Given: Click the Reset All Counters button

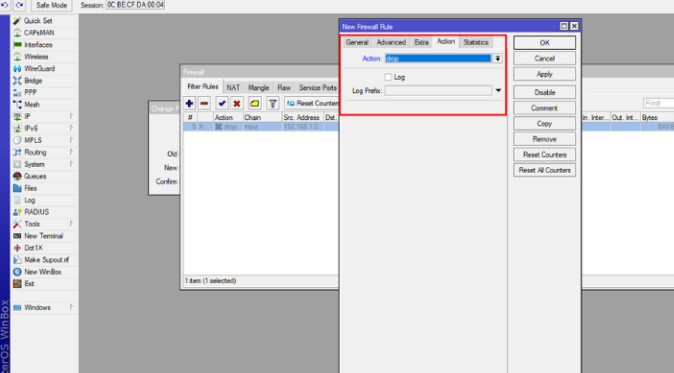Looking at the screenshot, I should [x=544, y=170].
